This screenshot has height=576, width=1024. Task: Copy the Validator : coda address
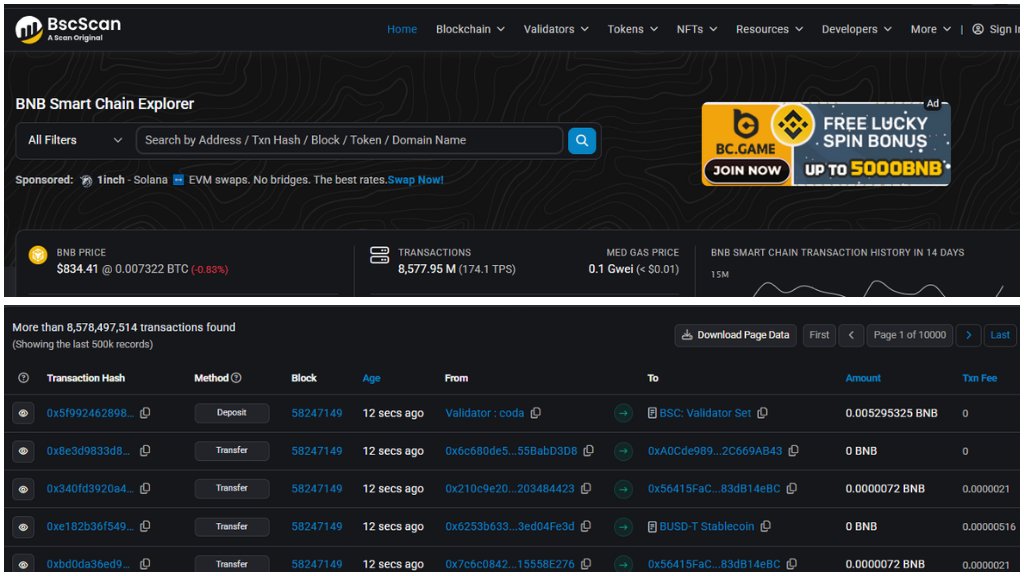coord(536,413)
